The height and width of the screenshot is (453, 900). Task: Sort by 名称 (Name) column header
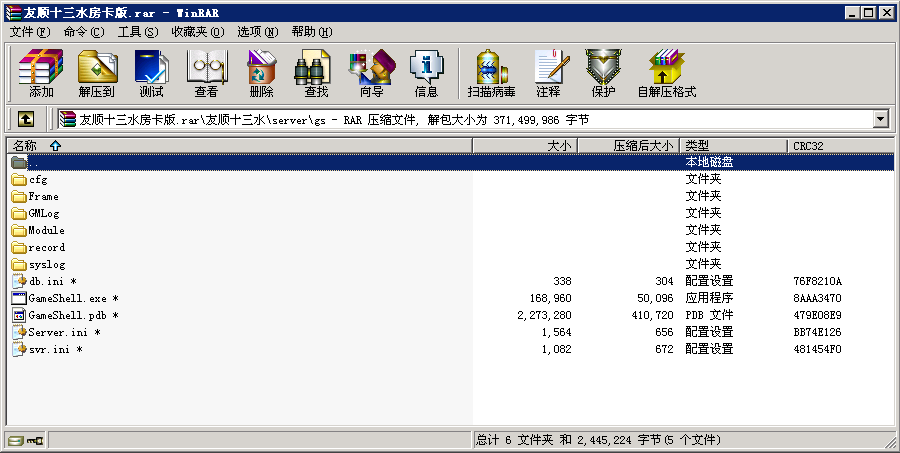click(25, 145)
